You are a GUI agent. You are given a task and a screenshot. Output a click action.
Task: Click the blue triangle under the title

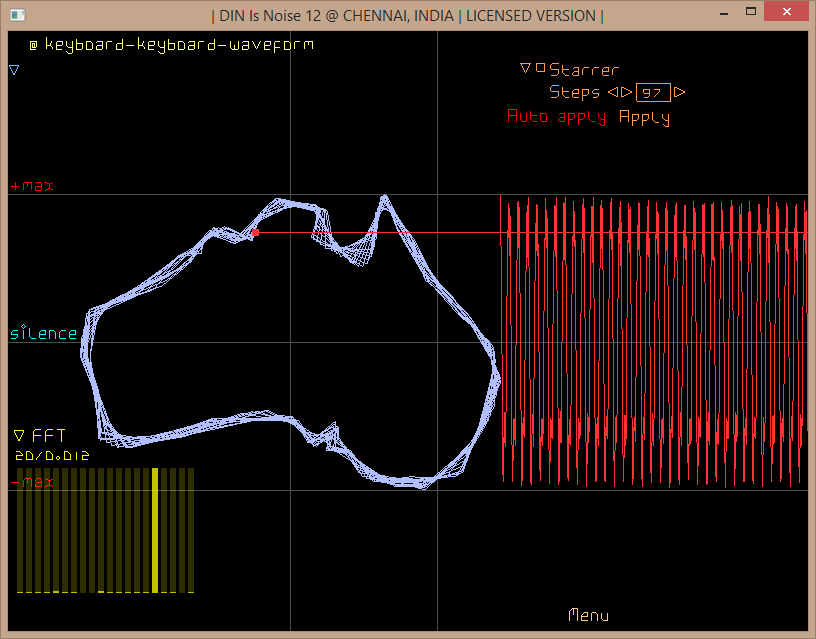(x=14, y=70)
